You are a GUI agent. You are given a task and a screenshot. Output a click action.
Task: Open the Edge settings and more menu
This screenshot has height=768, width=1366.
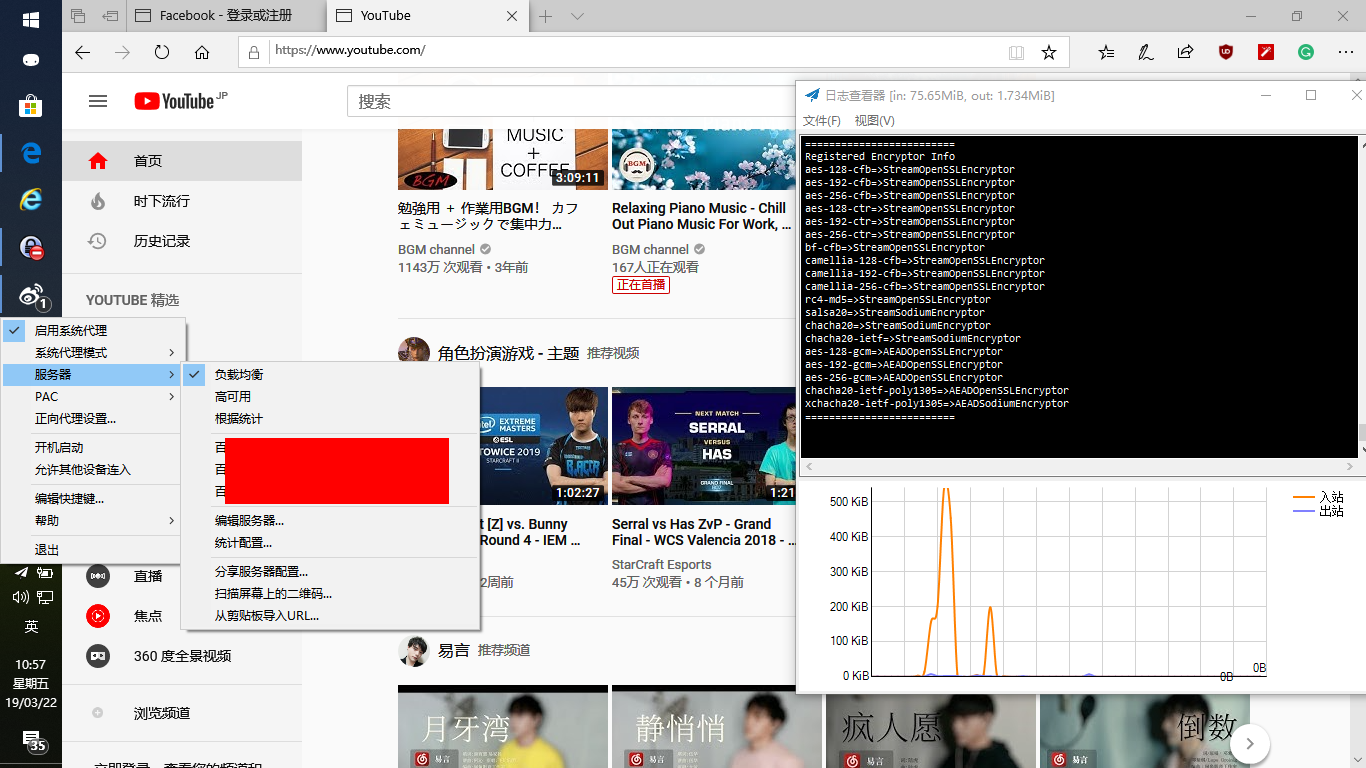(x=1345, y=52)
